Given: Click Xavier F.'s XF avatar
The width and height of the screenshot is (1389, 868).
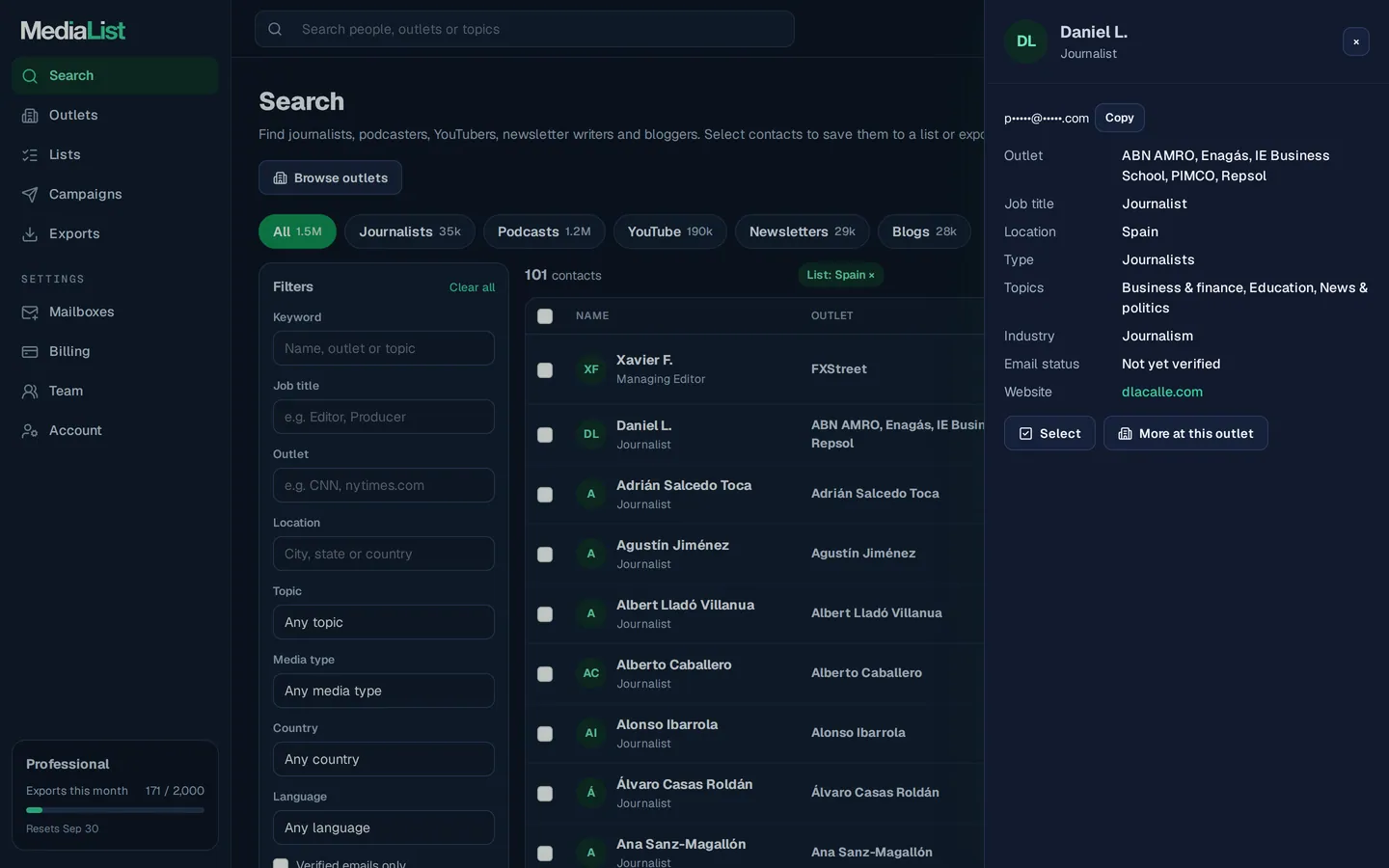Looking at the screenshot, I should point(591,369).
